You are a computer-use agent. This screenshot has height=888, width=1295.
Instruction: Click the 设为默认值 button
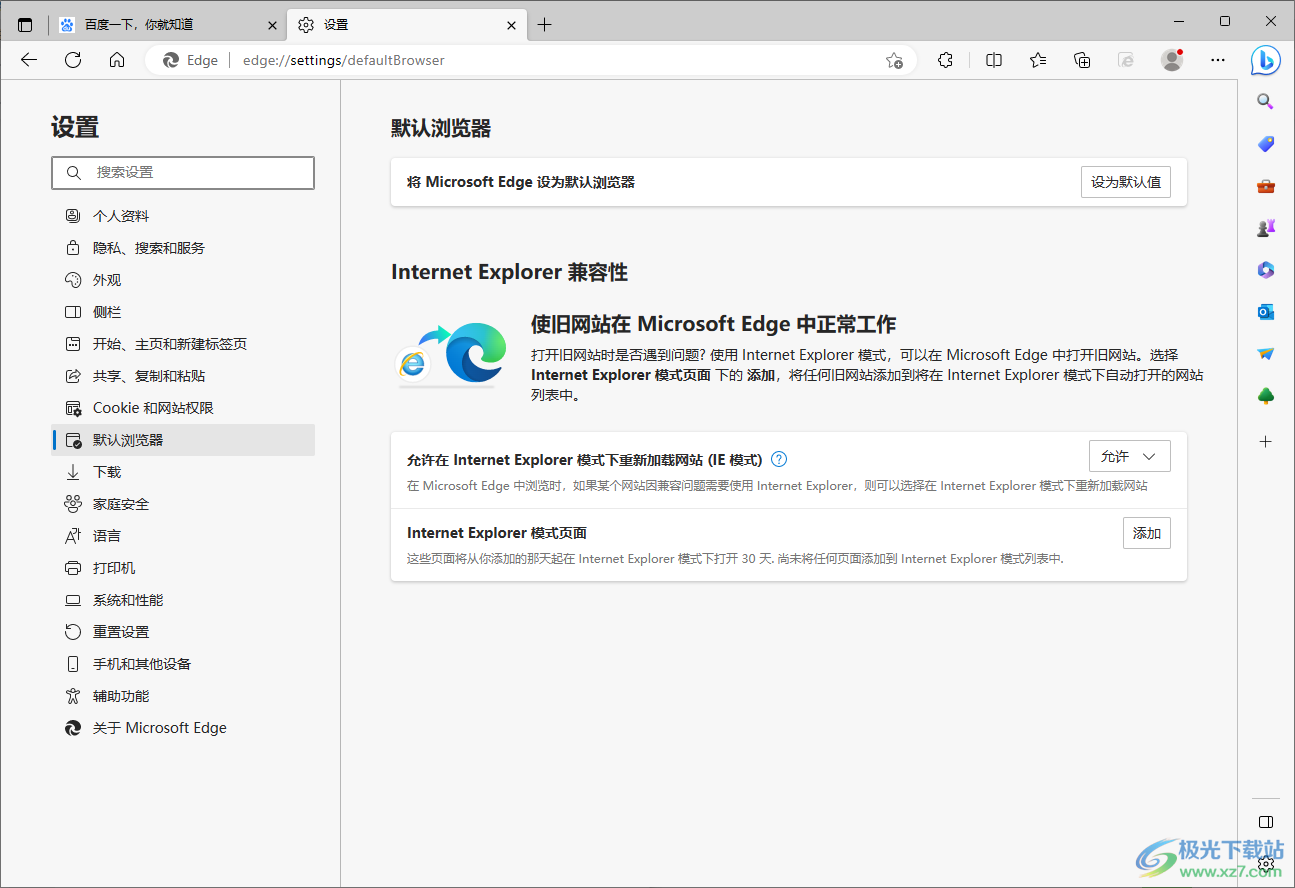tap(1126, 182)
